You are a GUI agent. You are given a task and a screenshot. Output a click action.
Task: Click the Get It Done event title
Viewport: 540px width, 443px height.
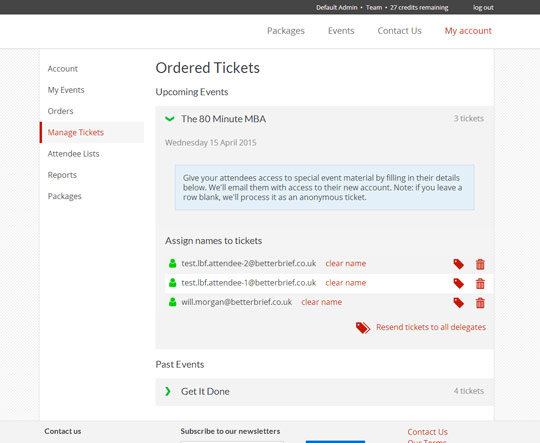click(205, 392)
